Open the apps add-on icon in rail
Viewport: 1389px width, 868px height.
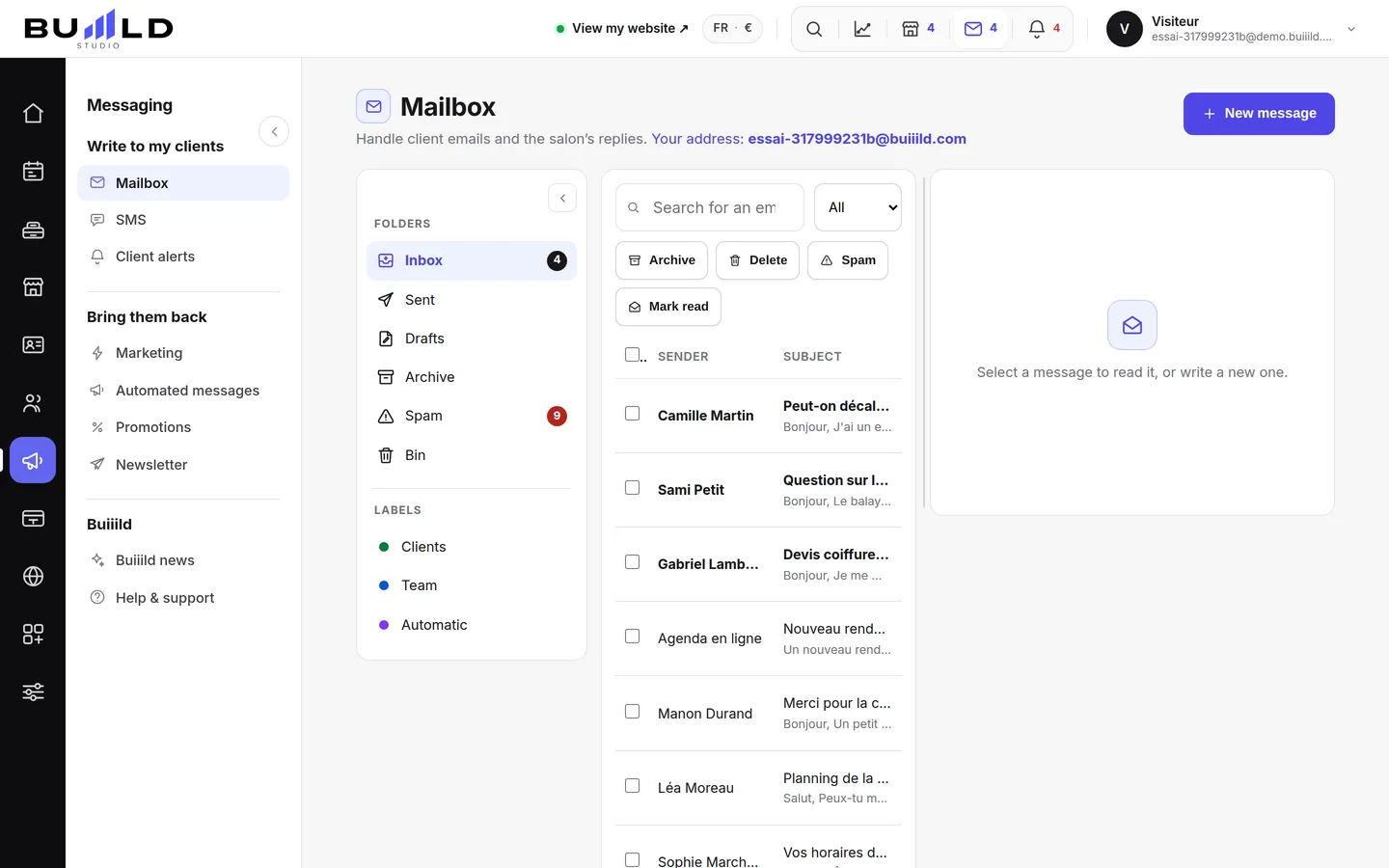pyautogui.click(x=33, y=634)
